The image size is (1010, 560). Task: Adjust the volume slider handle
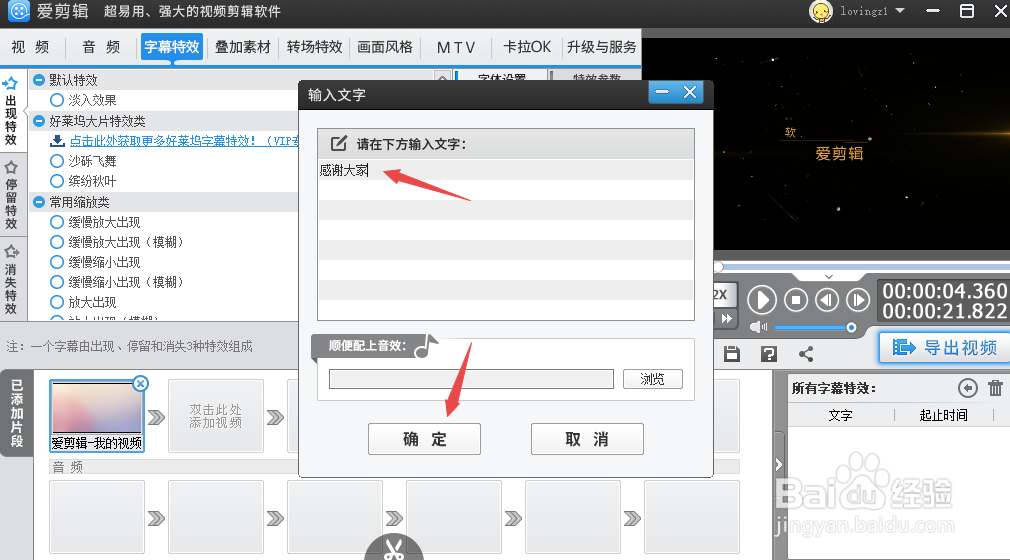851,327
